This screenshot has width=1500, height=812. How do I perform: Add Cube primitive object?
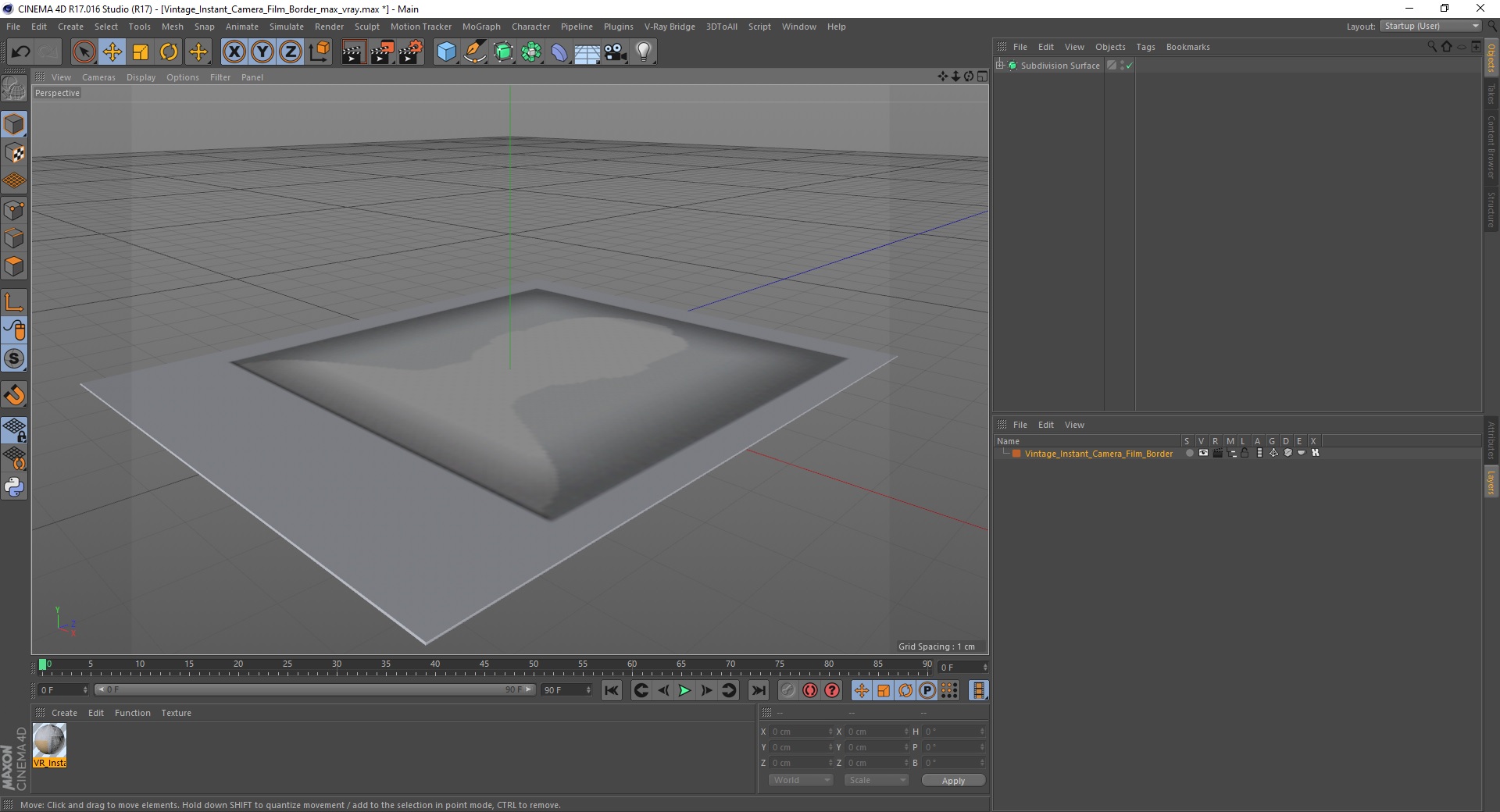click(446, 52)
